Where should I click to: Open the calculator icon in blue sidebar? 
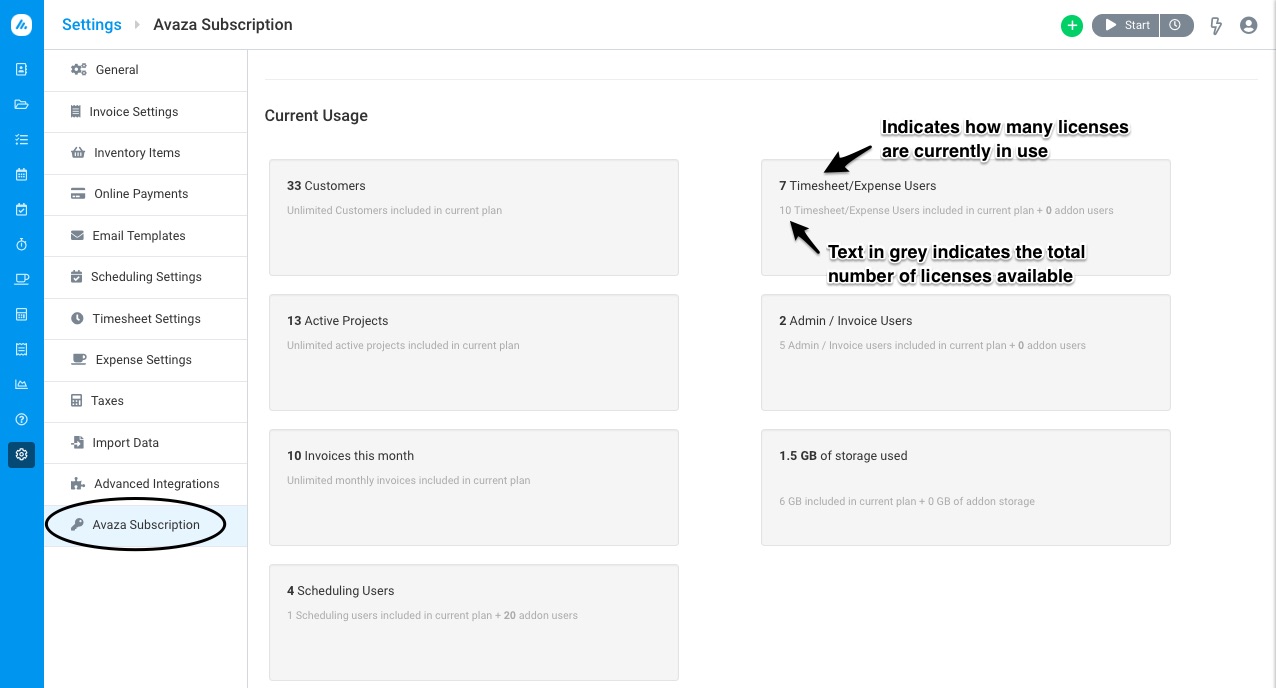click(x=22, y=315)
